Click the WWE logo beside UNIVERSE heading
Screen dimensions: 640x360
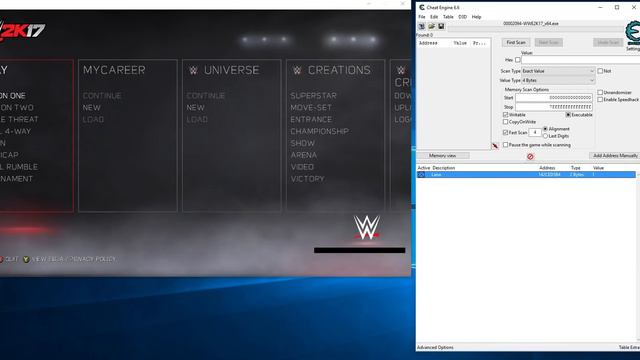[x=193, y=71]
